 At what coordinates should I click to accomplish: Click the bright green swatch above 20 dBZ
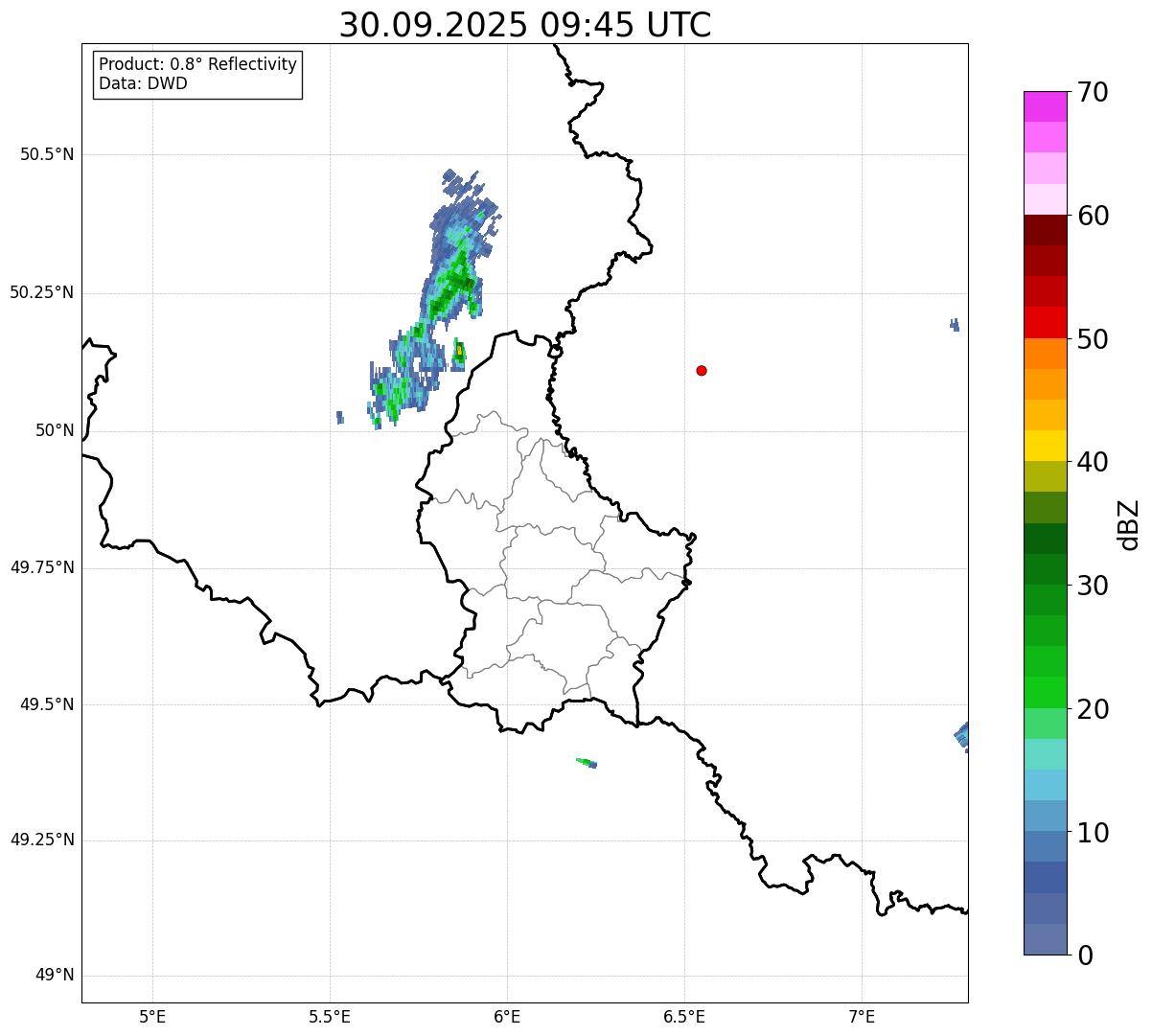(x=1045, y=692)
